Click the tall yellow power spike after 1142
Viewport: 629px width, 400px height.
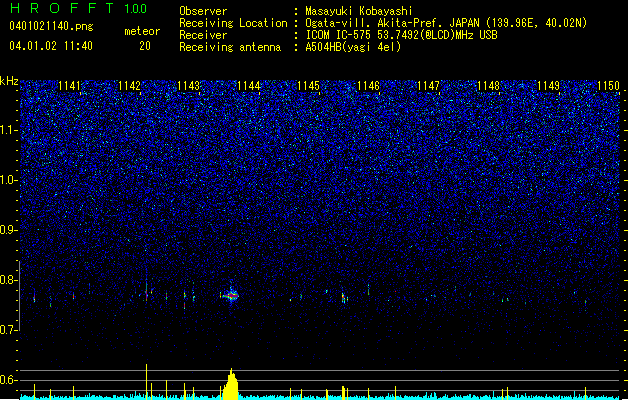146,381
